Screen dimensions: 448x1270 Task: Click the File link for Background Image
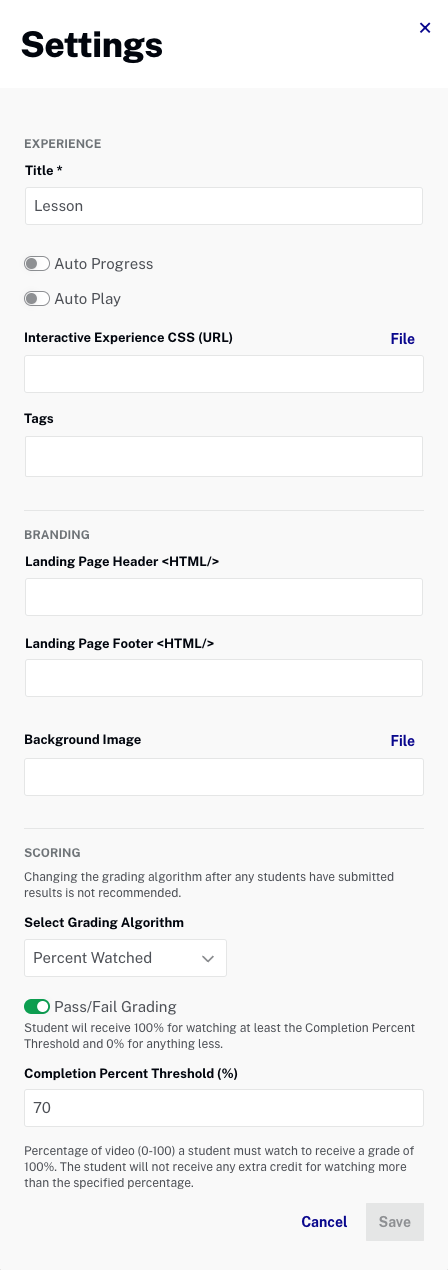point(402,741)
